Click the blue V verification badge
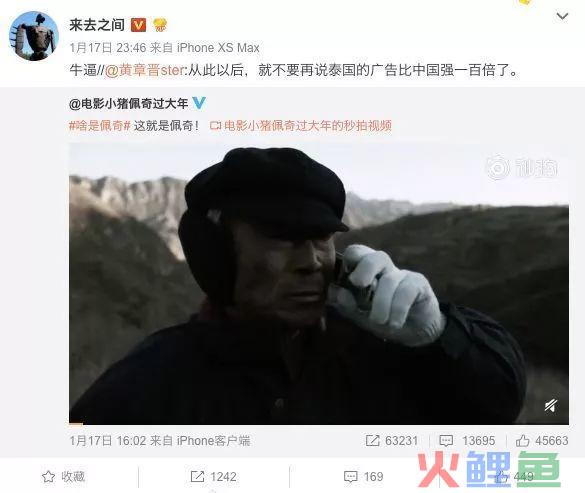Viewport: 585px width, 493px height. tap(199, 103)
